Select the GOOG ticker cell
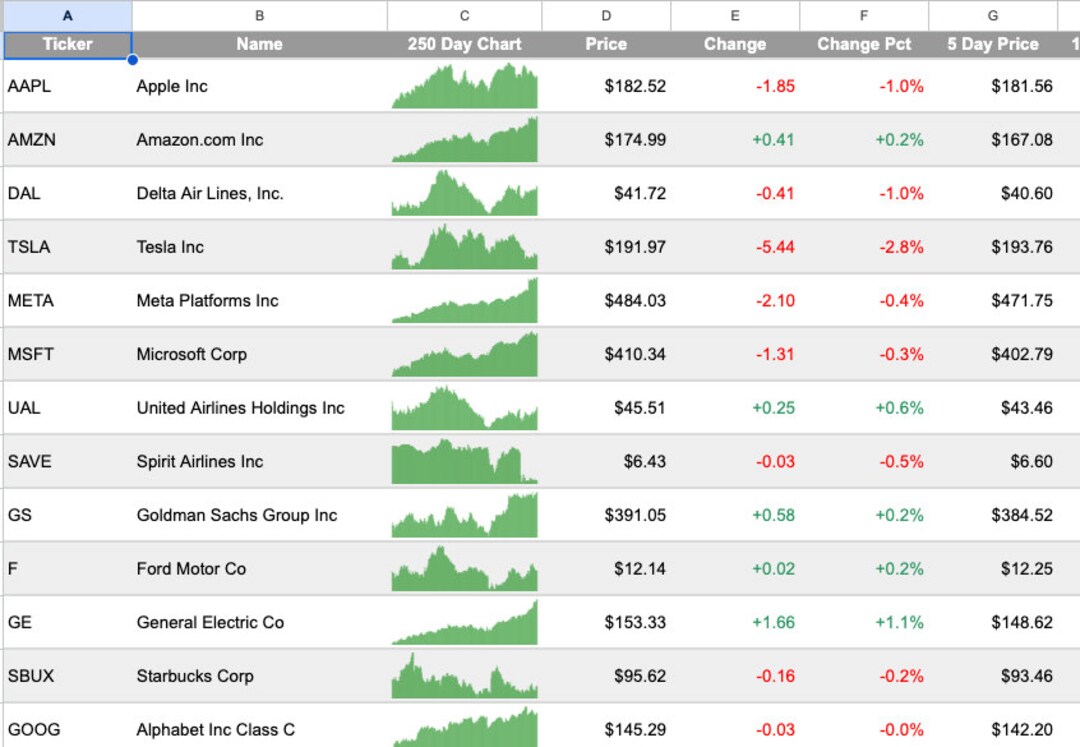 67,730
